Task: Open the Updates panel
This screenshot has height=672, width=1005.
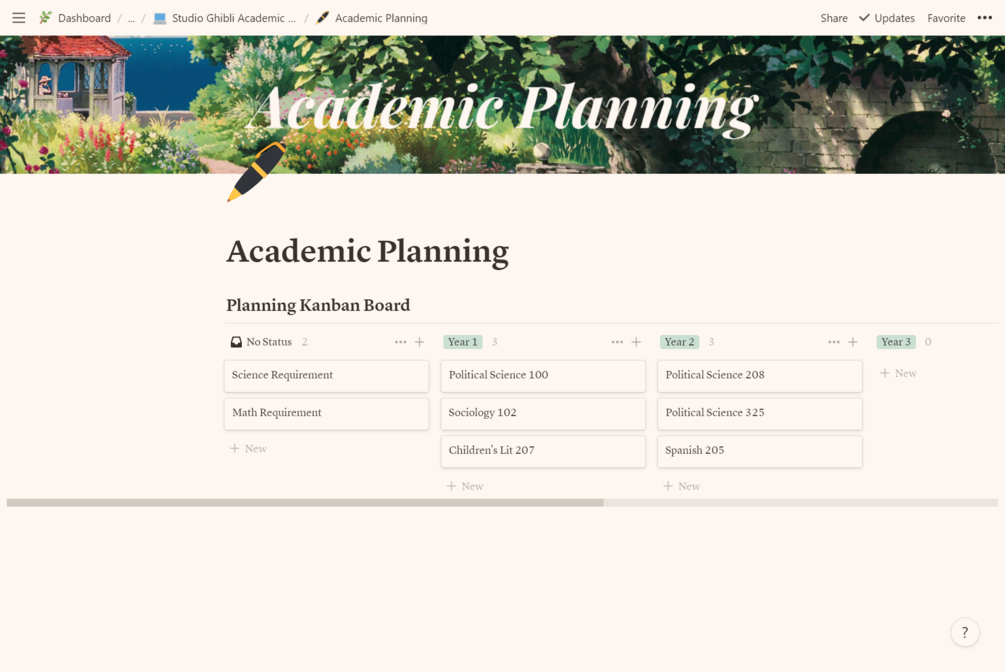Action: click(x=887, y=18)
